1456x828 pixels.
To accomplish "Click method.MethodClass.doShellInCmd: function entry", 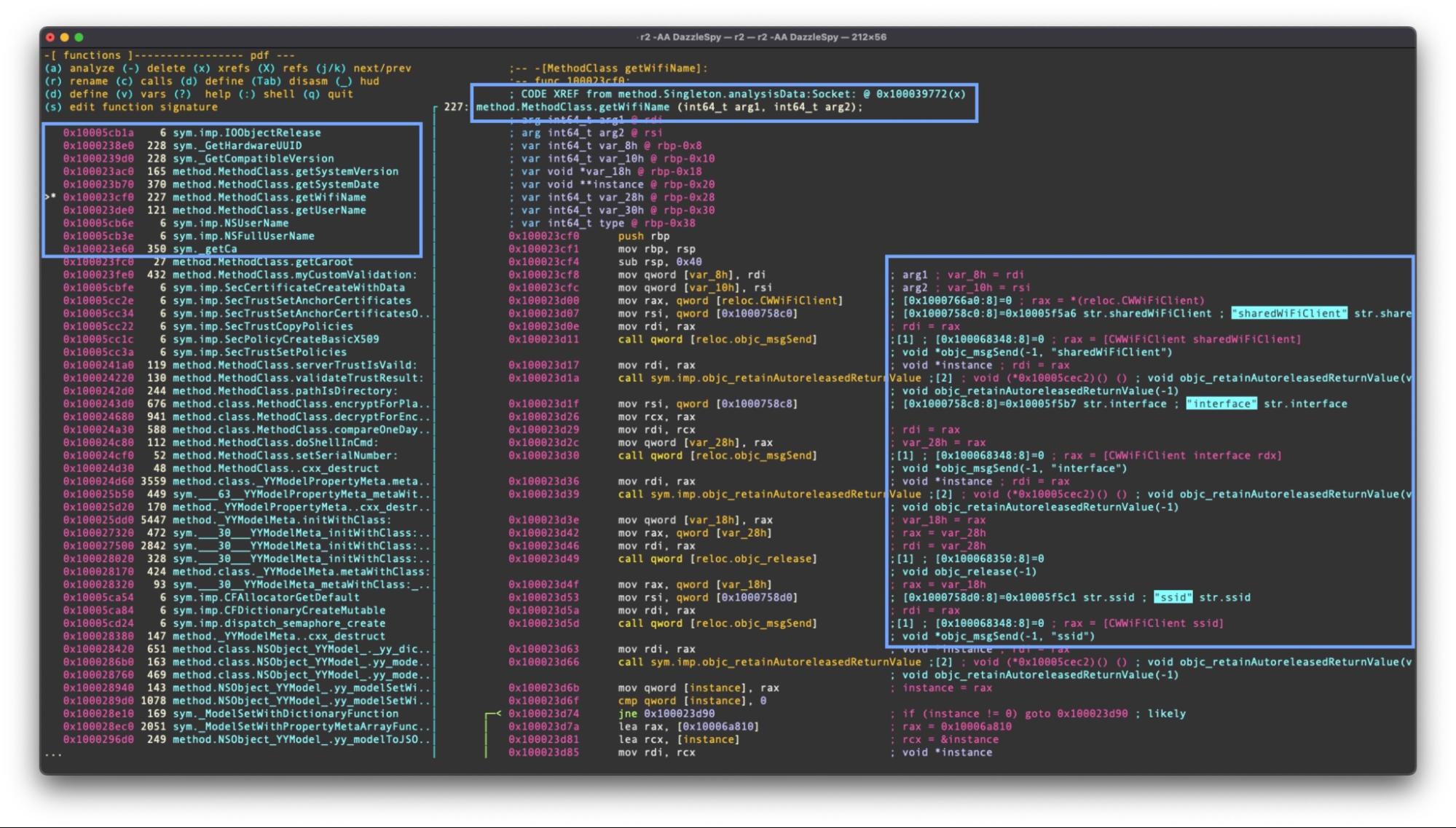I will [x=275, y=443].
